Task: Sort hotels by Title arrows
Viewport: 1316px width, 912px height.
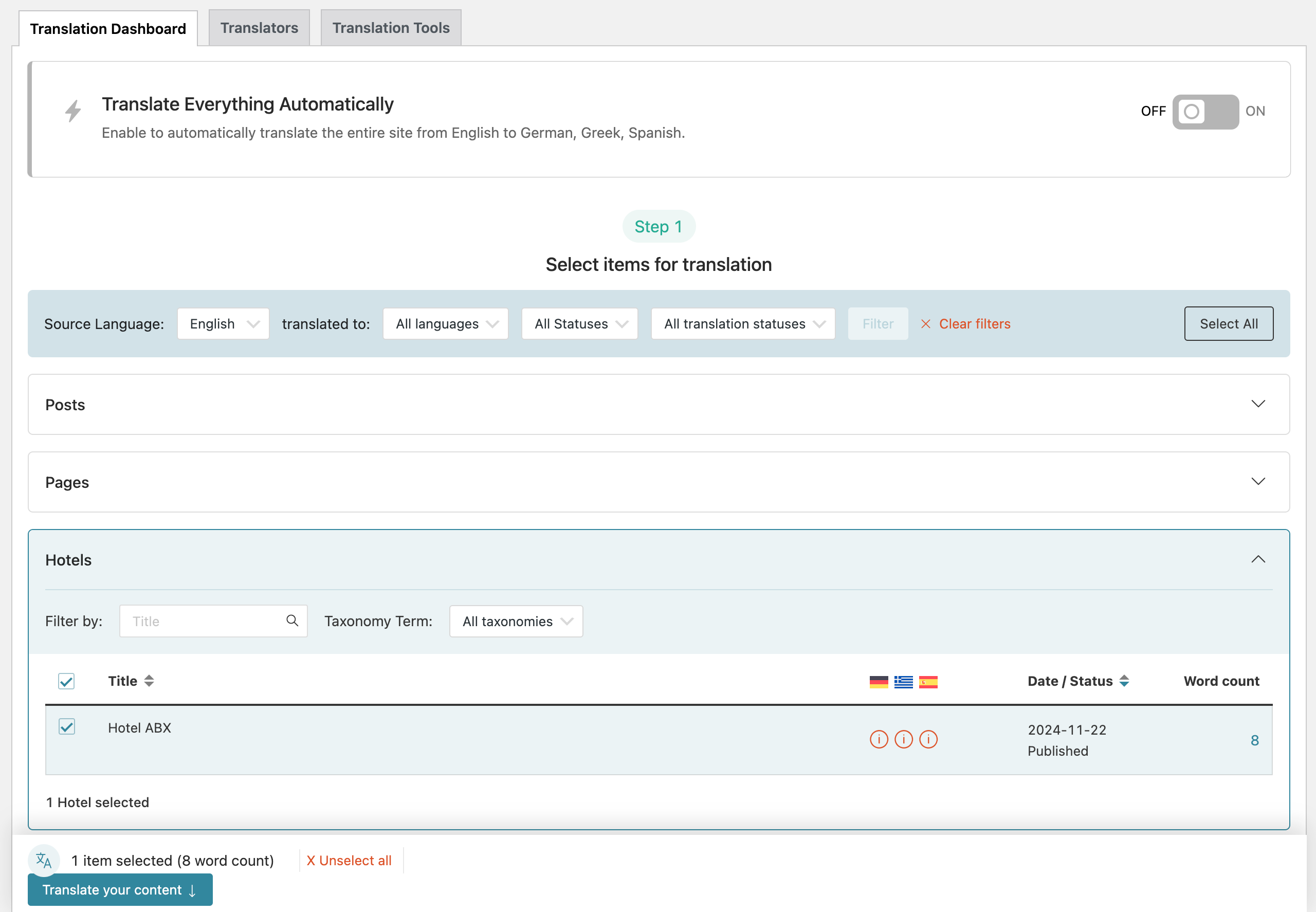Action: (149, 681)
